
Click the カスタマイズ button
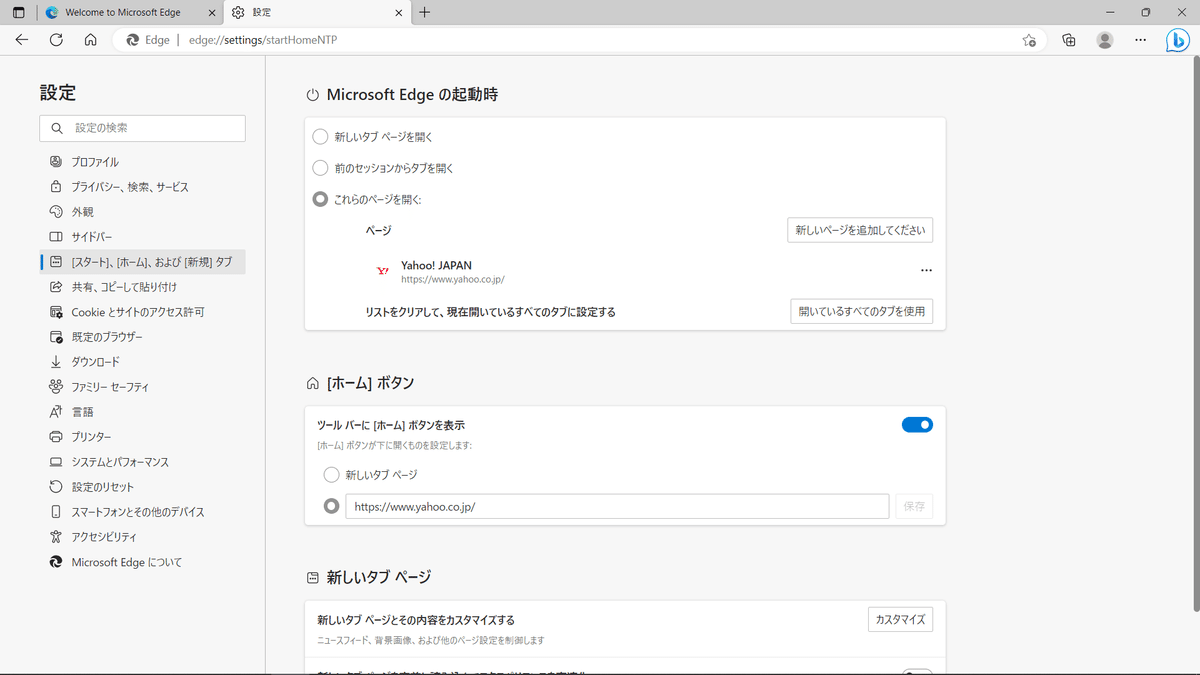tap(900, 619)
